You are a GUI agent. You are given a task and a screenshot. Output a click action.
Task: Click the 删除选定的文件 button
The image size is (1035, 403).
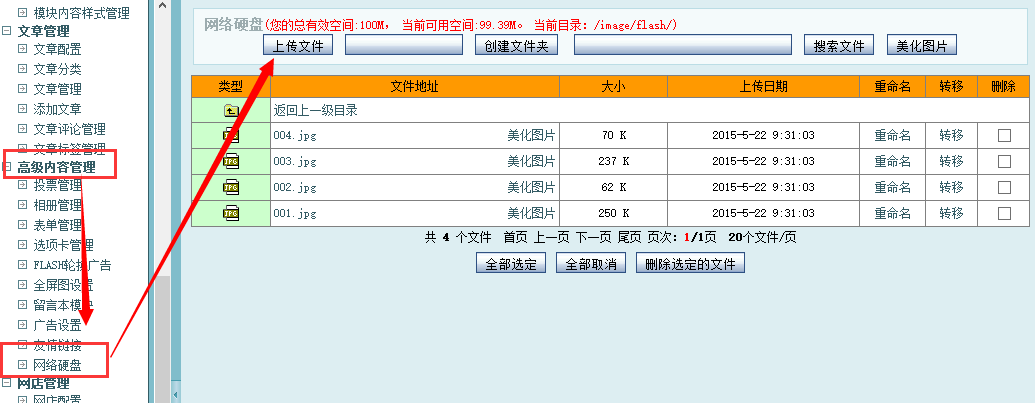690,264
